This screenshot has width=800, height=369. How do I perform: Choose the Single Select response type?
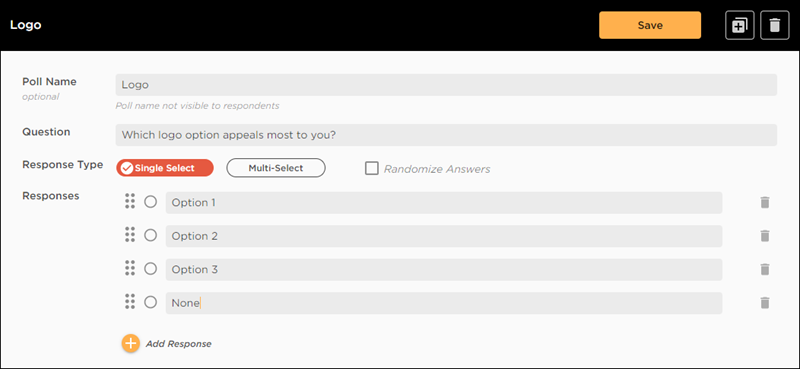pyautogui.click(x=165, y=168)
